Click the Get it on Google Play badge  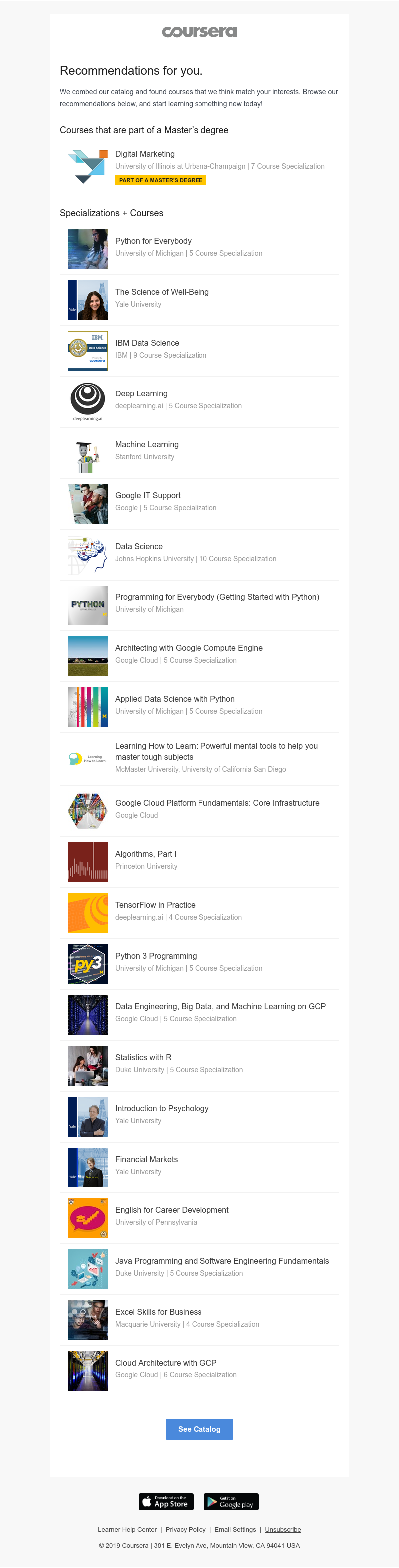point(231,1502)
